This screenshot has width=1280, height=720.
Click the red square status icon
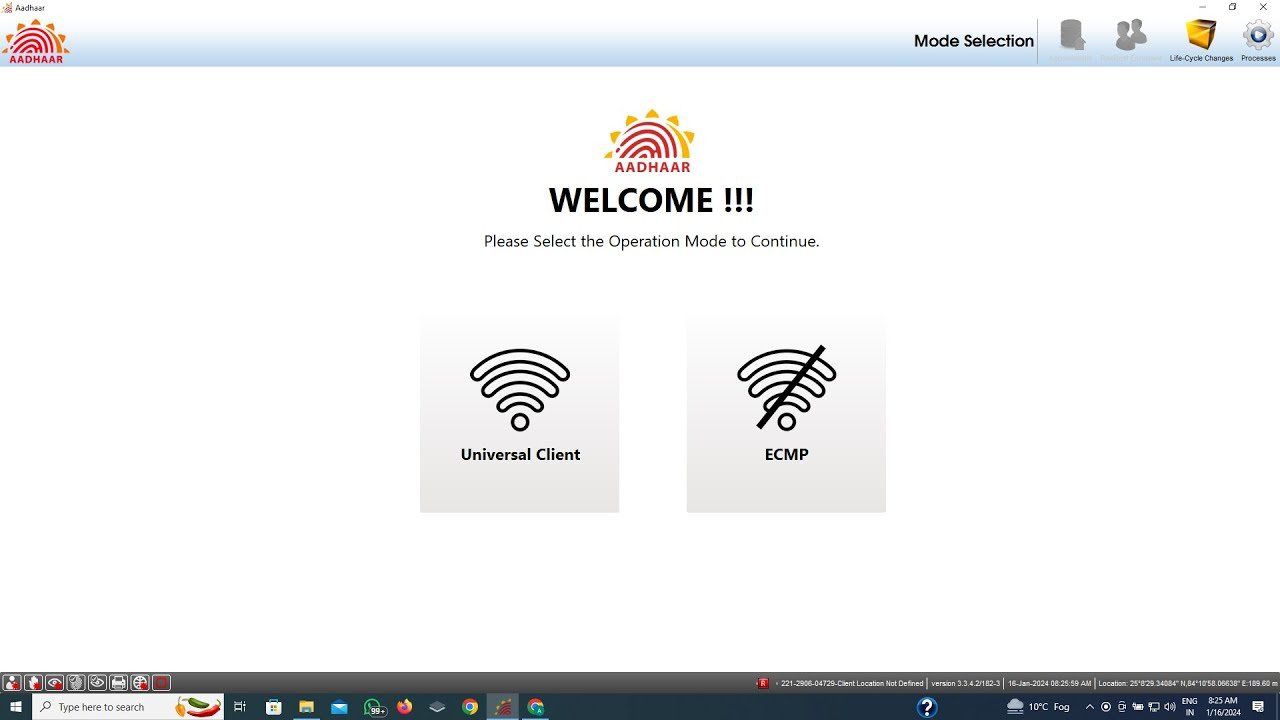click(161, 683)
